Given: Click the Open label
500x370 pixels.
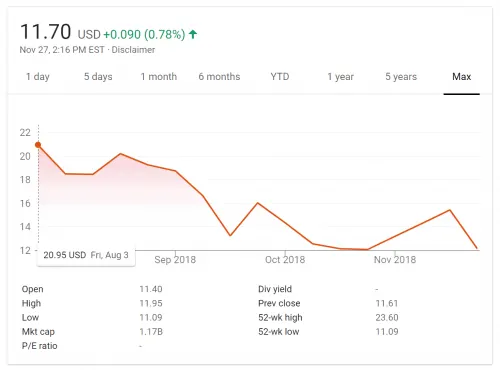Looking at the screenshot, I should pyautogui.click(x=32, y=289).
